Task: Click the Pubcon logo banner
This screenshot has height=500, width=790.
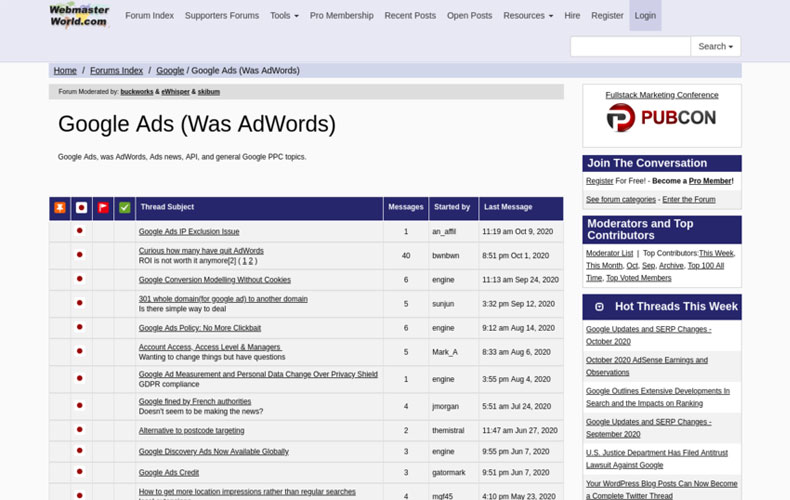Action: tap(662, 117)
